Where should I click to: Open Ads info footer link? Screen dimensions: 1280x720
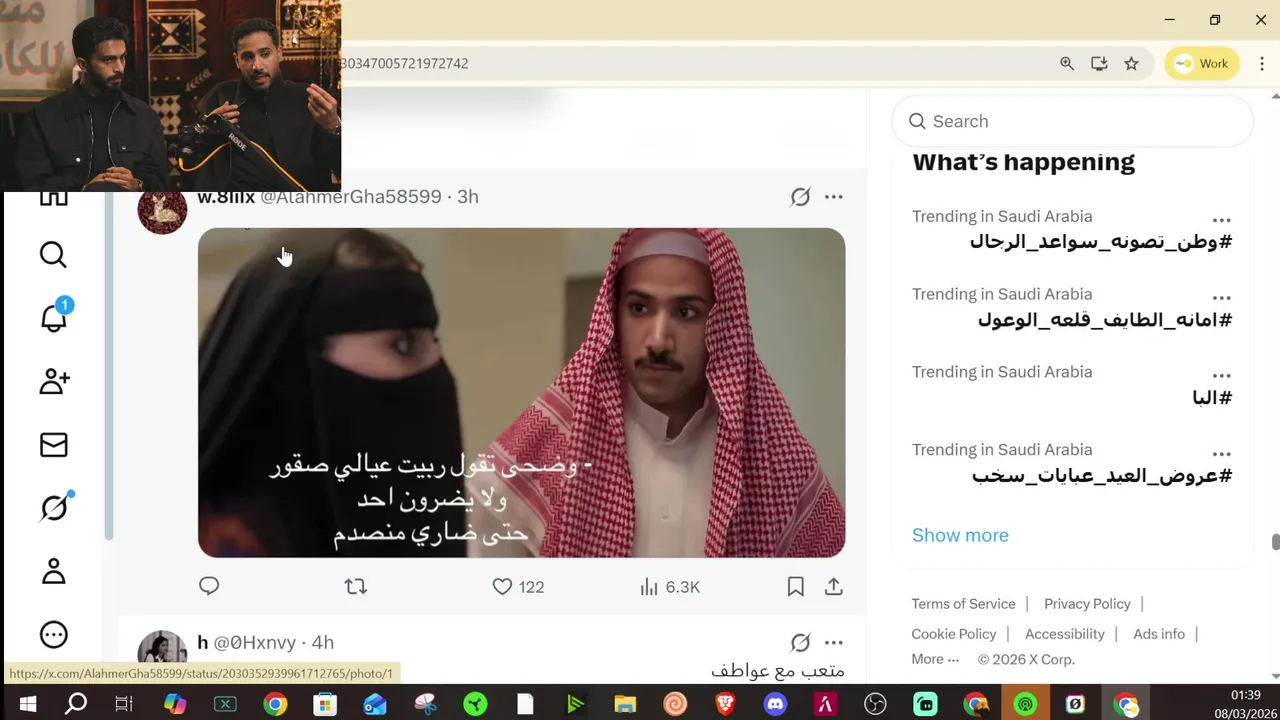[1159, 634]
